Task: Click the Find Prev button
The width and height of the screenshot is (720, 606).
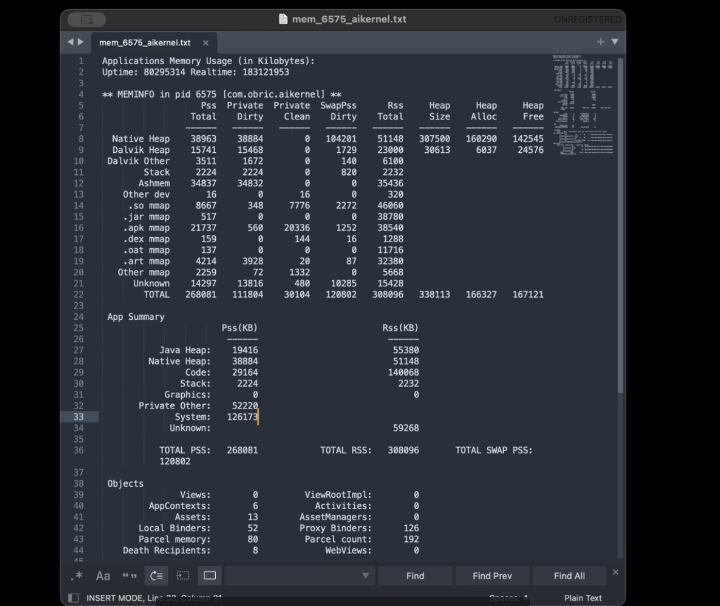Action: coord(492,576)
